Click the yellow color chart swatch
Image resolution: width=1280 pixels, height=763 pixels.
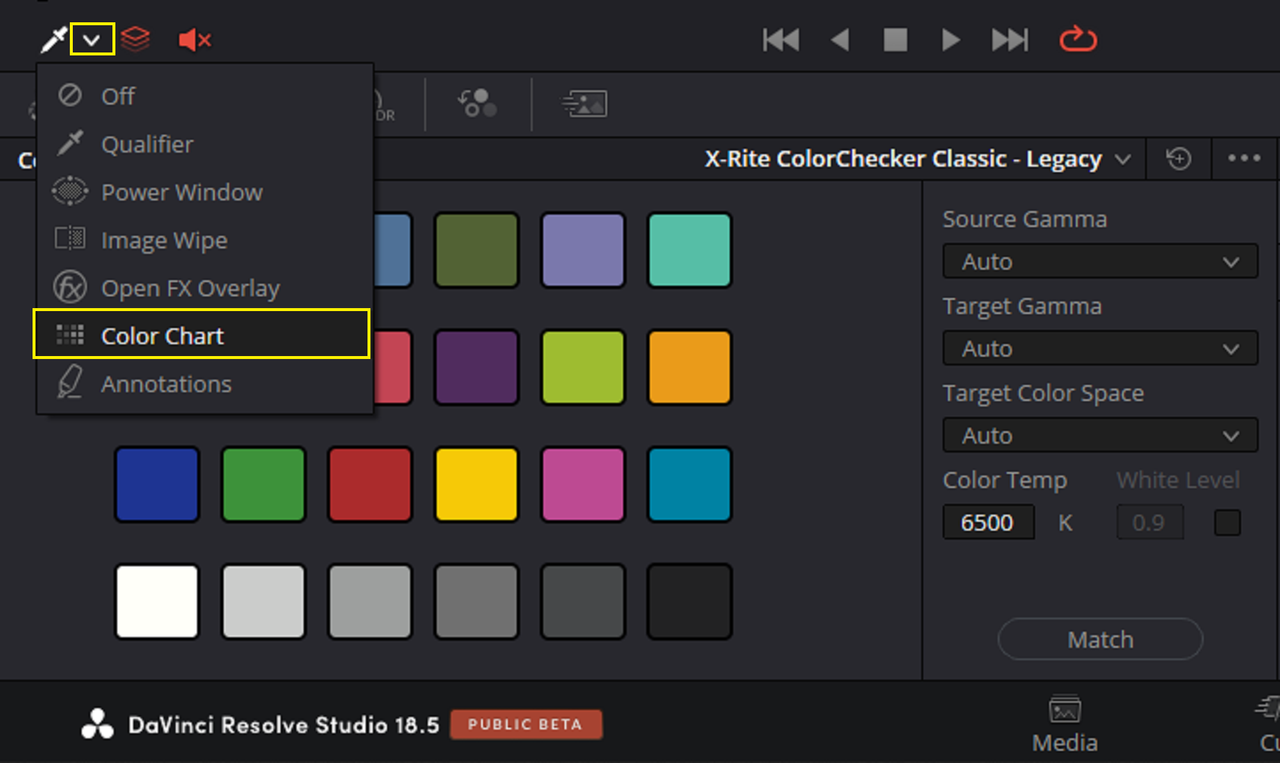pyautogui.click(x=476, y=484)
